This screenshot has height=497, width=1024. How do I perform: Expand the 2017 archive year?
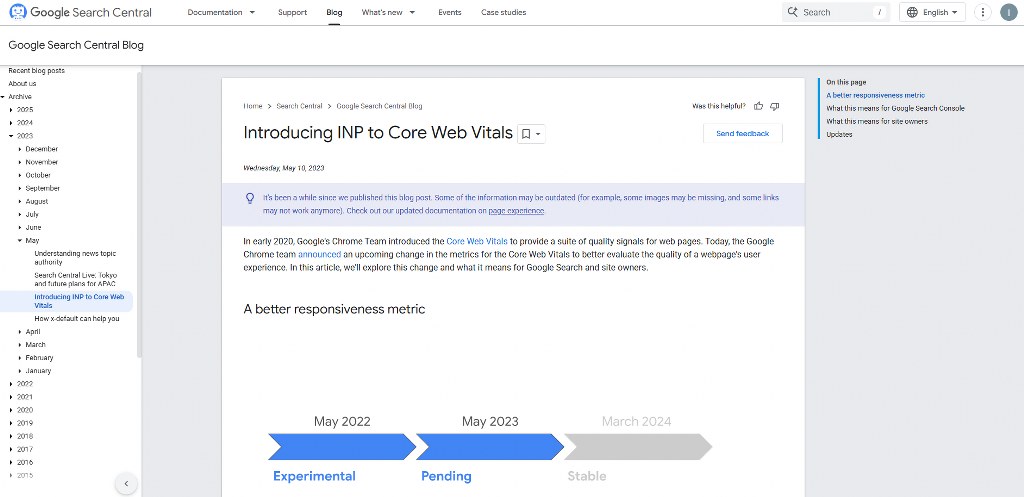click(x=12, y=449)
